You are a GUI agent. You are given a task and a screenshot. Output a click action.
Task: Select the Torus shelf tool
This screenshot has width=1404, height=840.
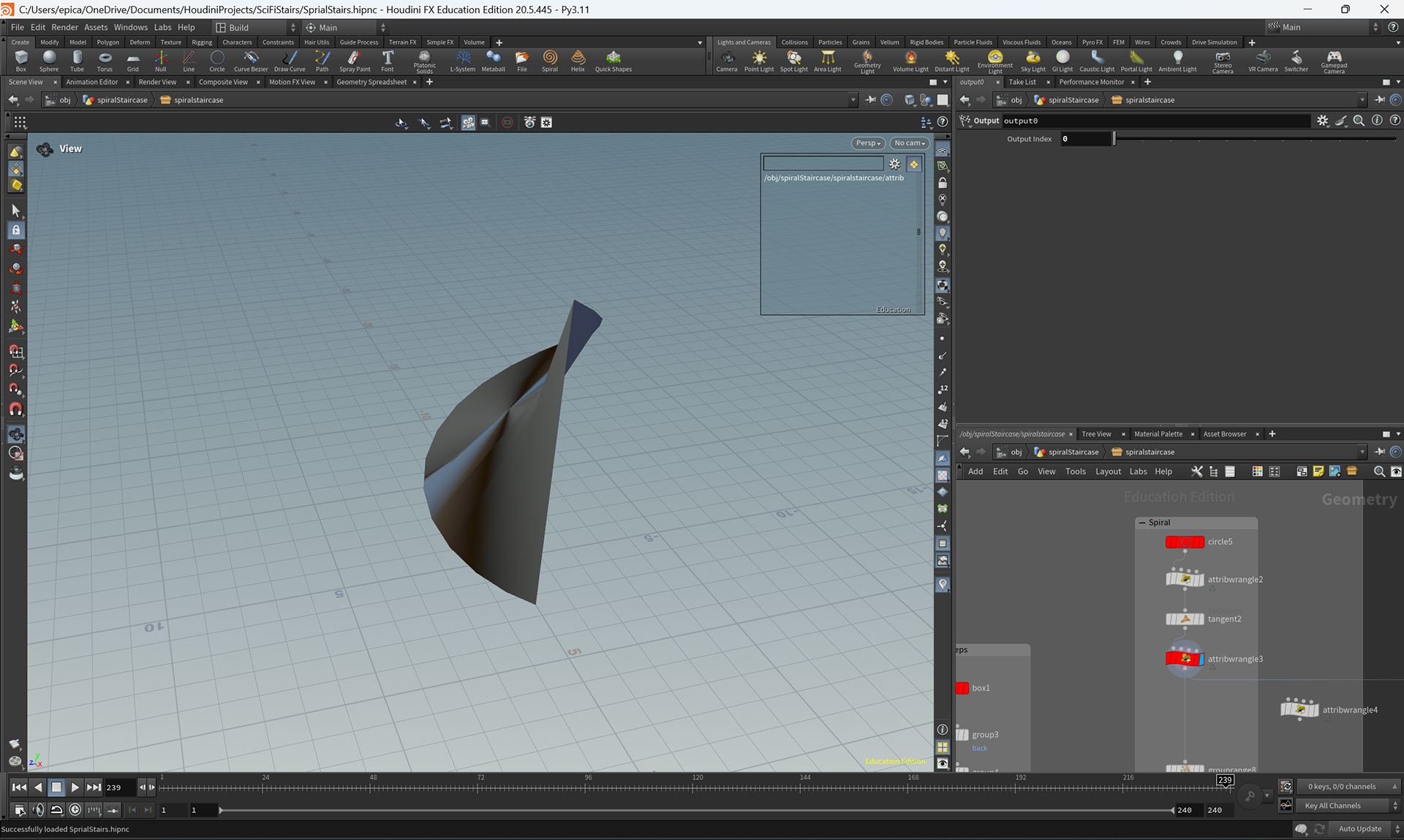click(105, 61)
